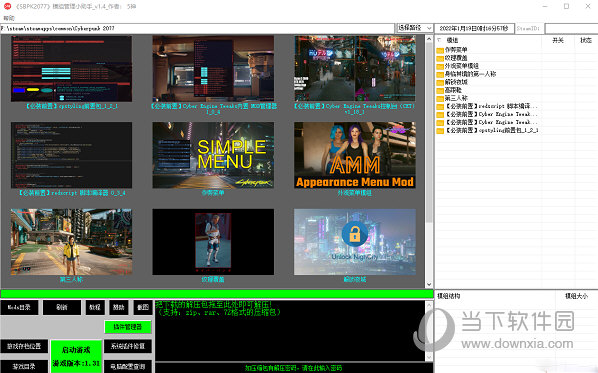
Task: Click the log console scroll-down arrow
Action: (429, 357)
